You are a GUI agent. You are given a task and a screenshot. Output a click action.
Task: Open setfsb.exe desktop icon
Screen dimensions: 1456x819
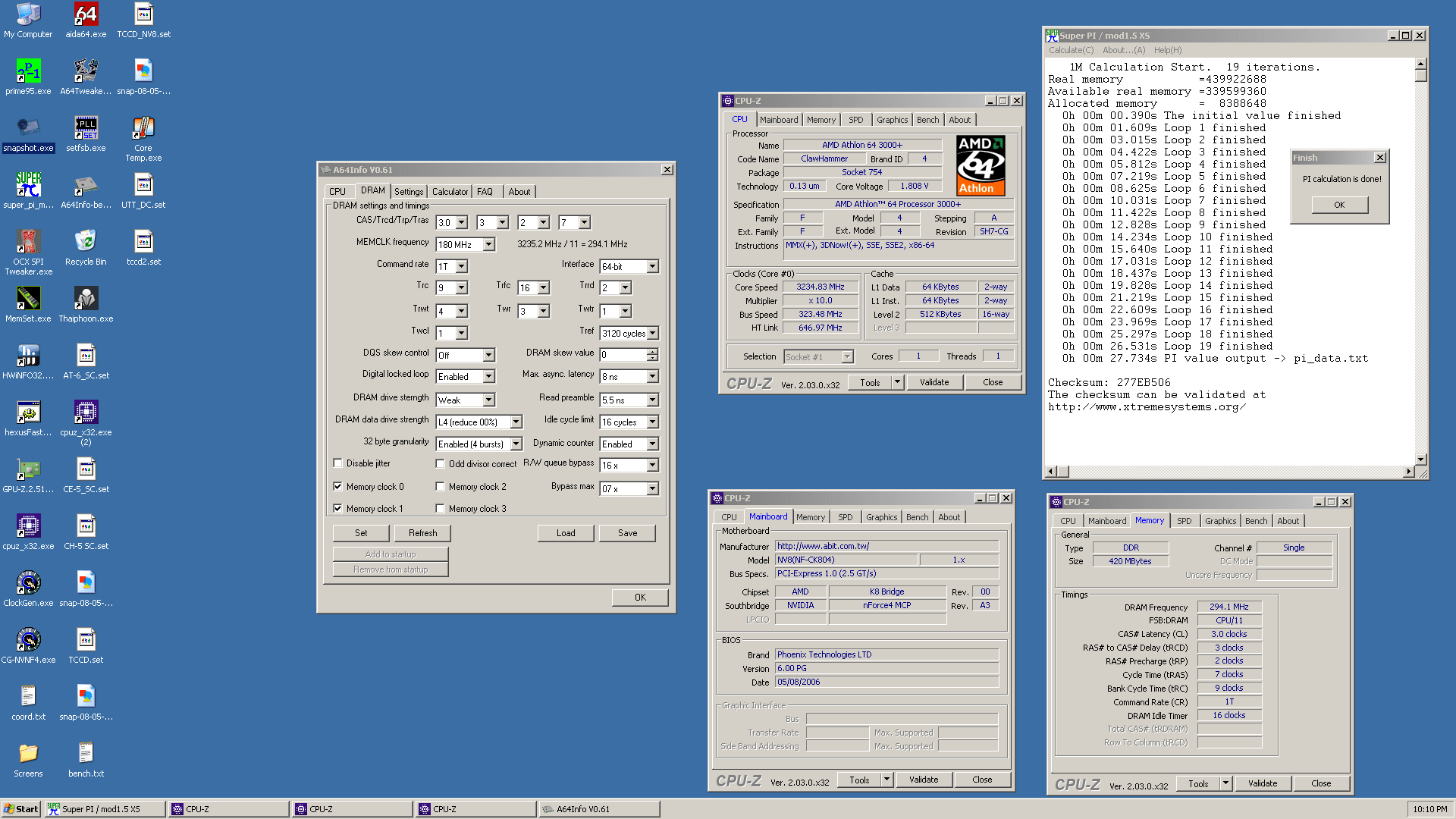coord(86,134)
